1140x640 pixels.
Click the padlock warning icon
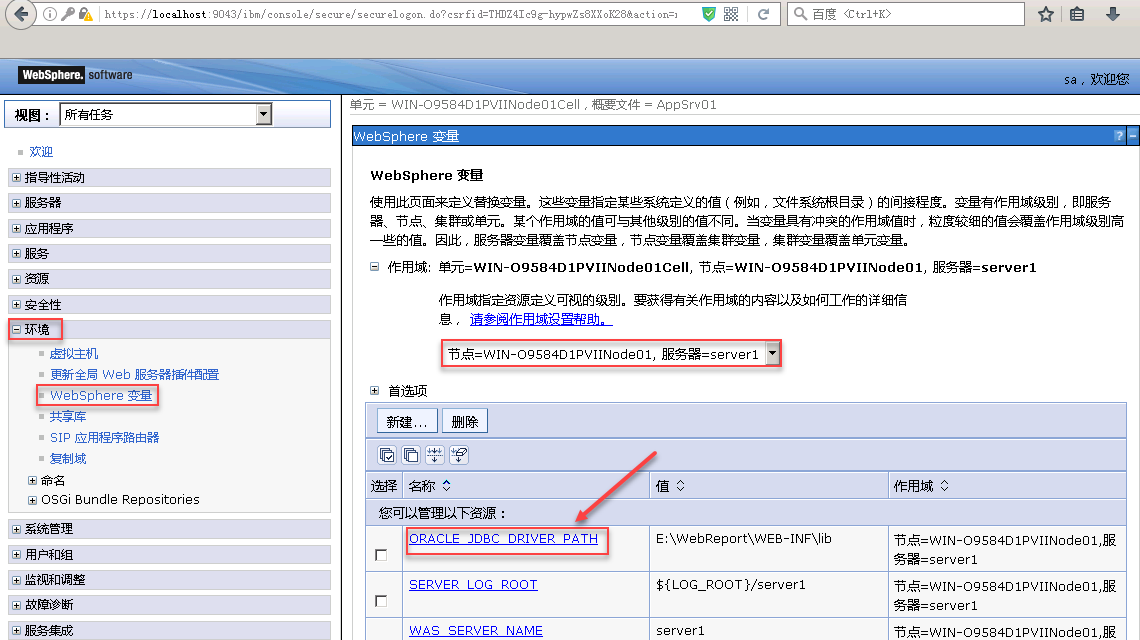tap(85, 14)
